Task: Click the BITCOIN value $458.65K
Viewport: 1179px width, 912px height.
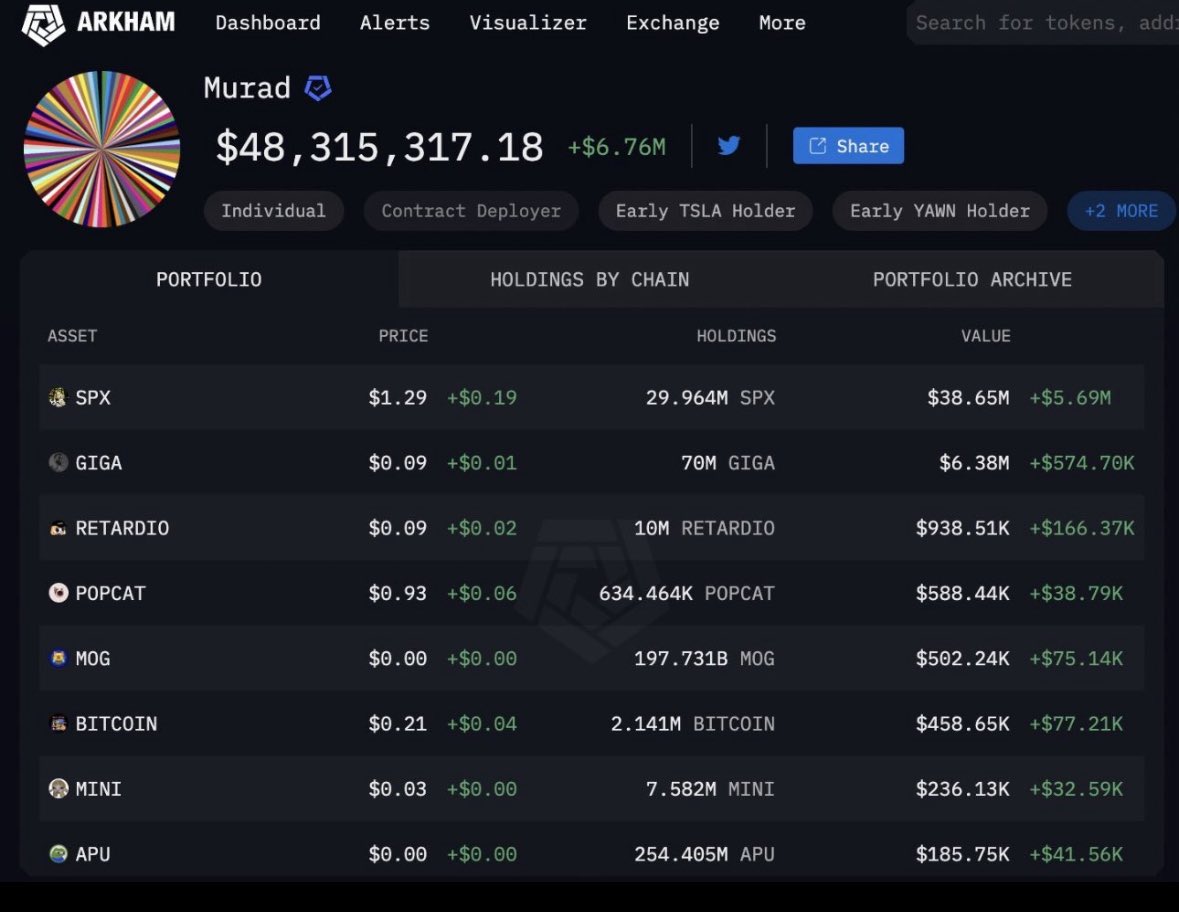Action: point(962,724)
